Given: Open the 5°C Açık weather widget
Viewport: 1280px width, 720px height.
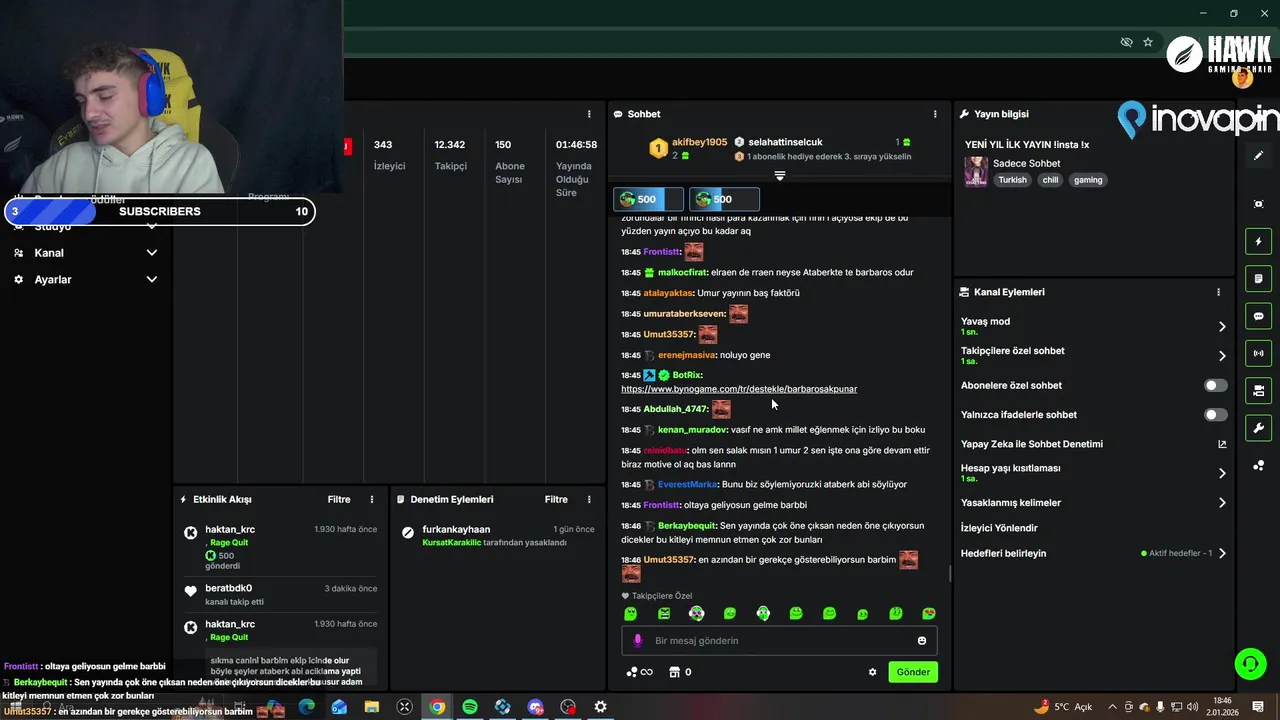Looking at the screenshot, I should click(x=1064, y=707).
